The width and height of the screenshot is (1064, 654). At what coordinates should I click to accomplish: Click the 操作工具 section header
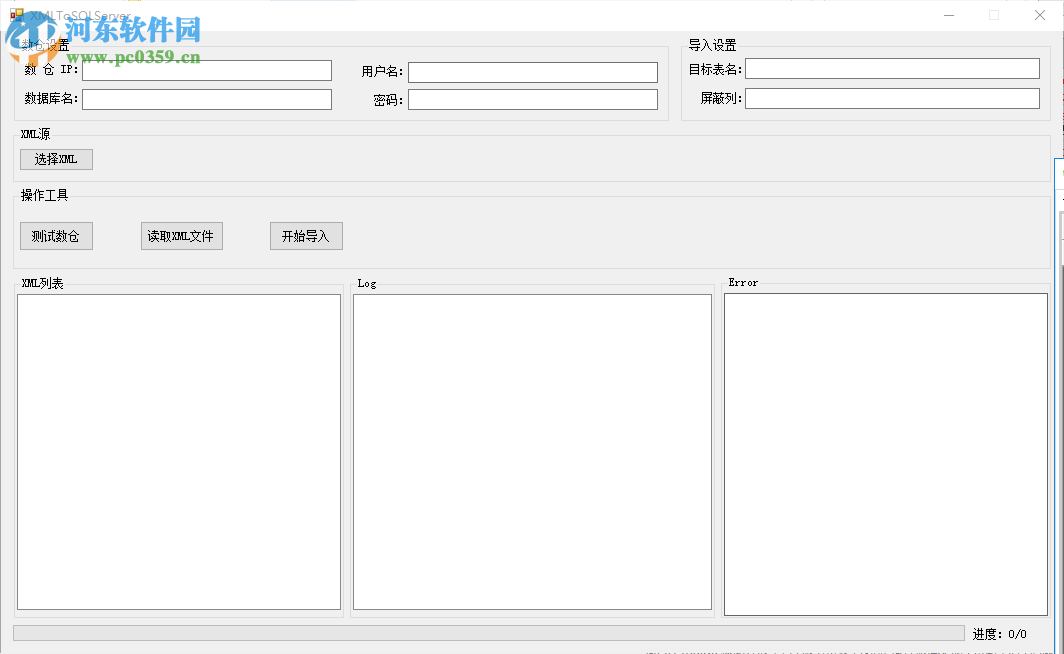45,195
